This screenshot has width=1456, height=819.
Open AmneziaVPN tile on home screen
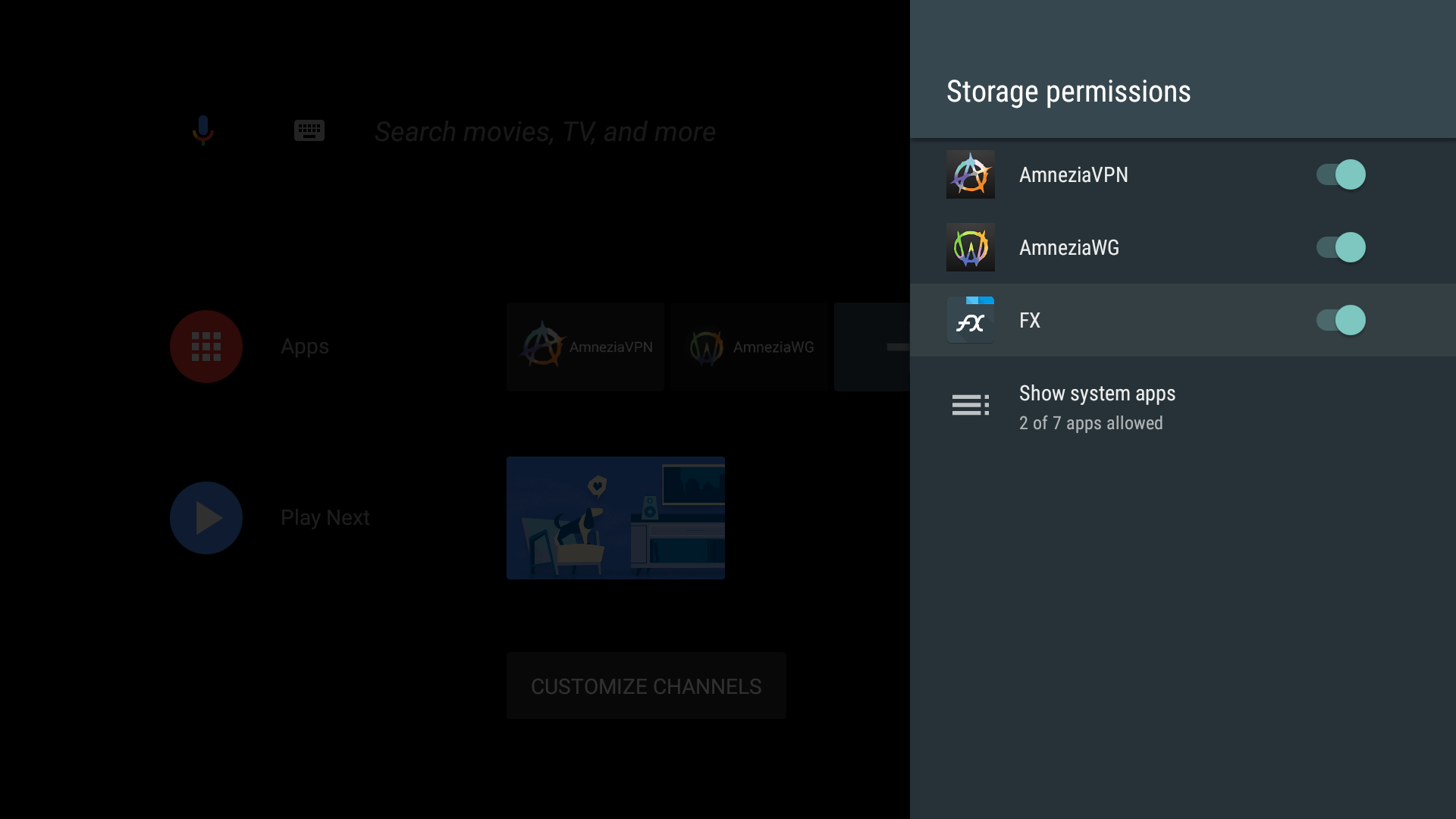(585, 347)
